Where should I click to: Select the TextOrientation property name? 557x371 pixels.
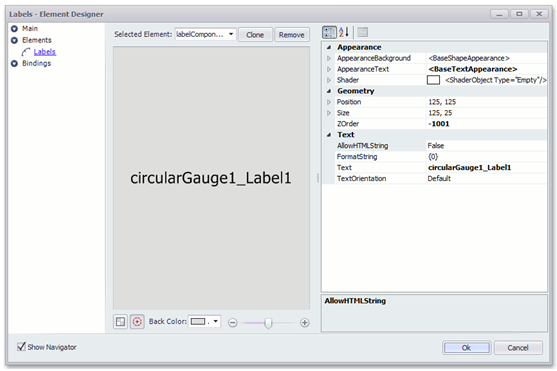[x=361, y=179]
